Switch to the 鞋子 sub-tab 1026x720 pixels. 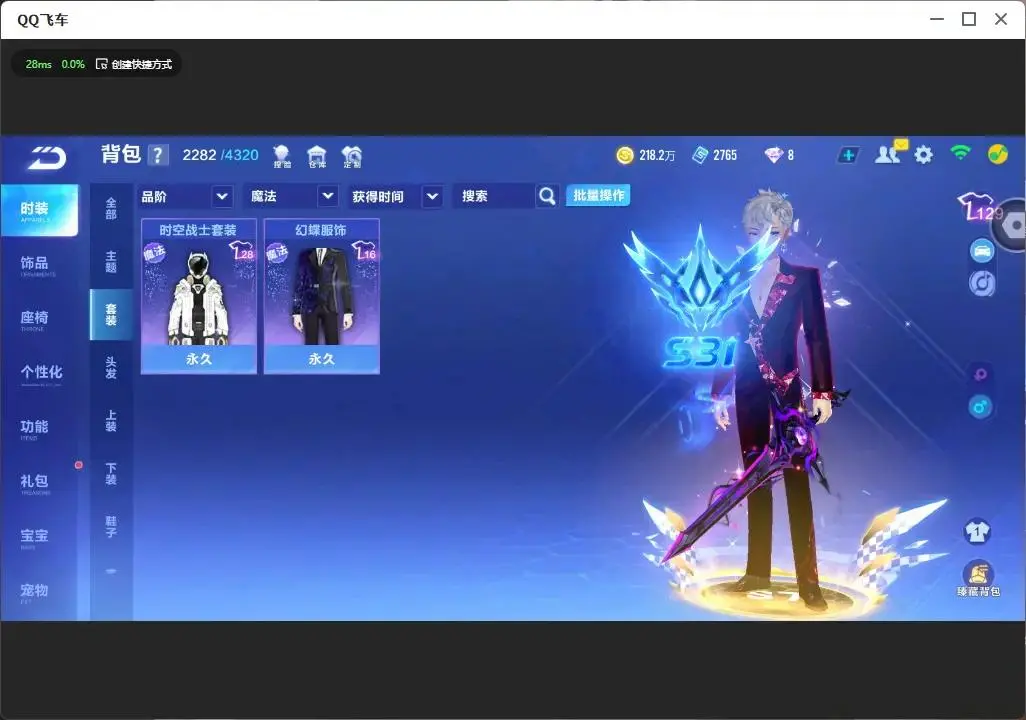point(111,527)
